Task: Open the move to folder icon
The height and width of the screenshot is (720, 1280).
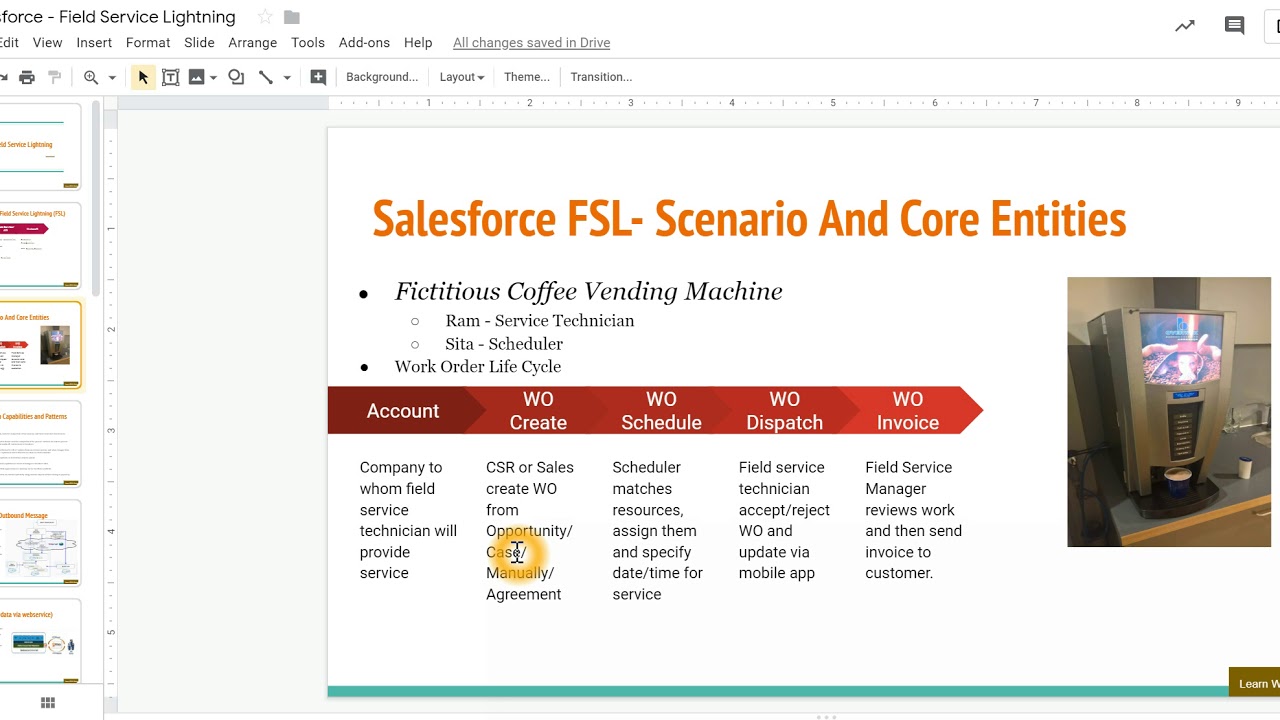Action: coord(292,17)
